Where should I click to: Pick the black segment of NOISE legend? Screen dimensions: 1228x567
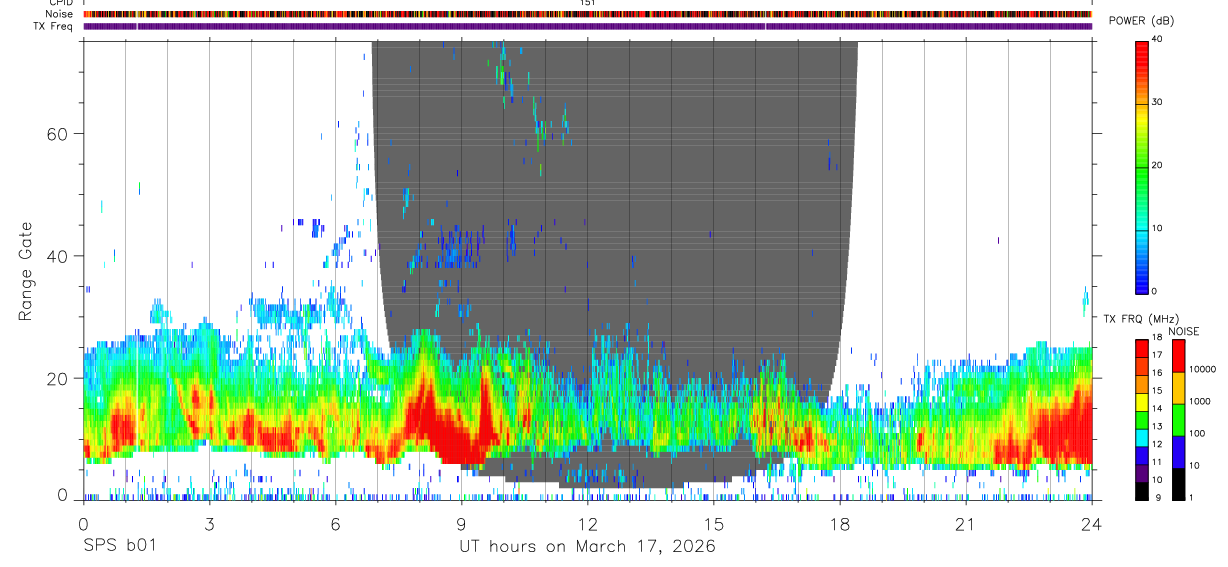[1179, 484]
